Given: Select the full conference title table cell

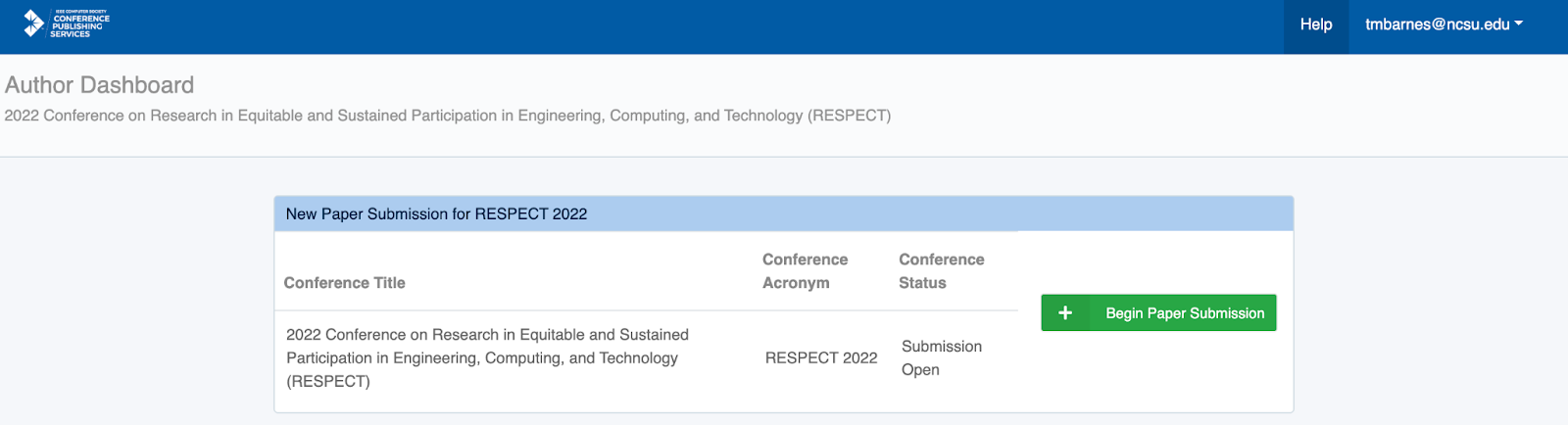Looking at the screenshot, I should click(487, 358).
